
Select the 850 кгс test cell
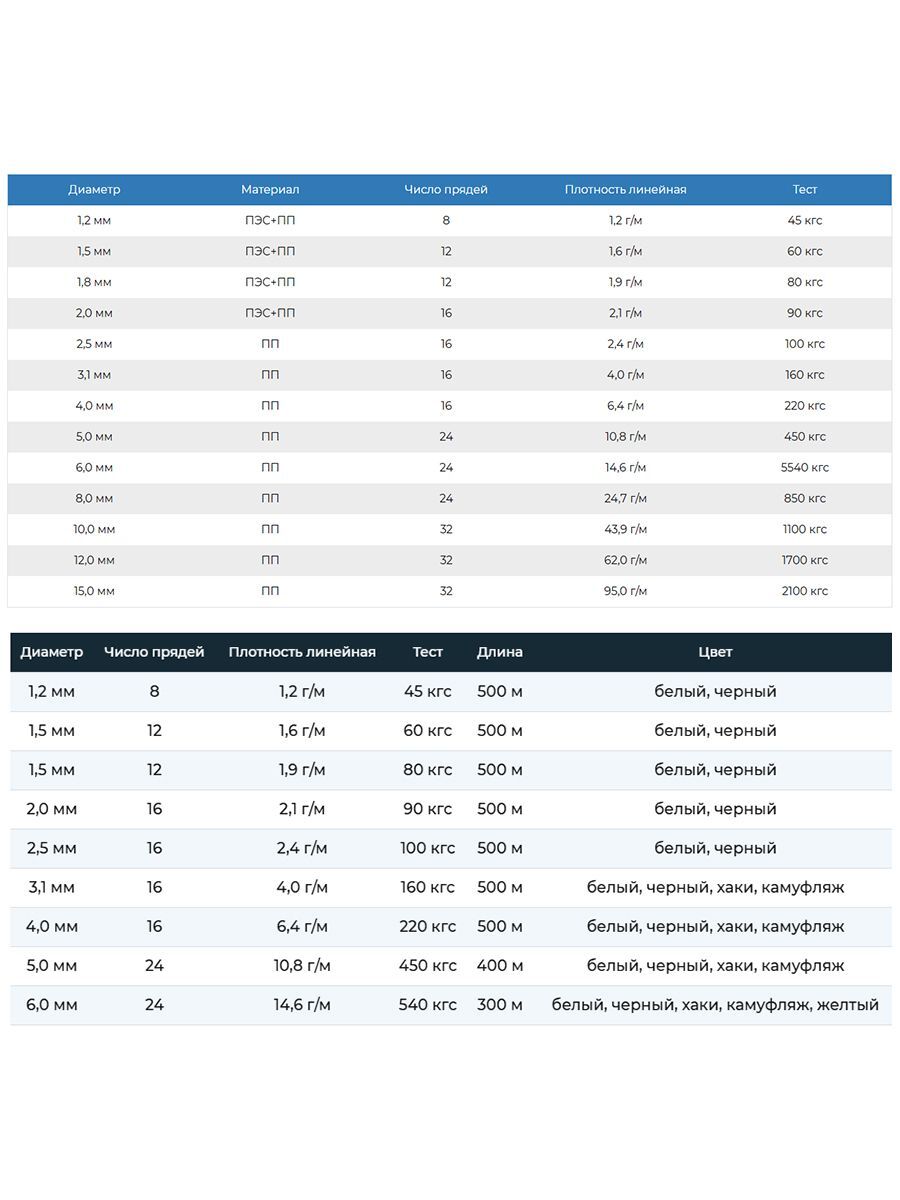(x=805, y=498)
